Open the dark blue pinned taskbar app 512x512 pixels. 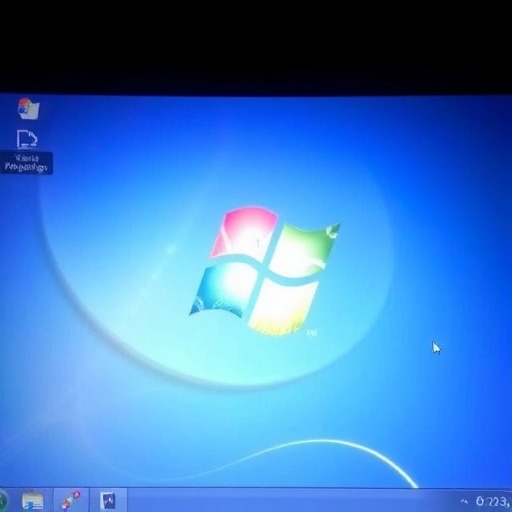coord(108,500)
